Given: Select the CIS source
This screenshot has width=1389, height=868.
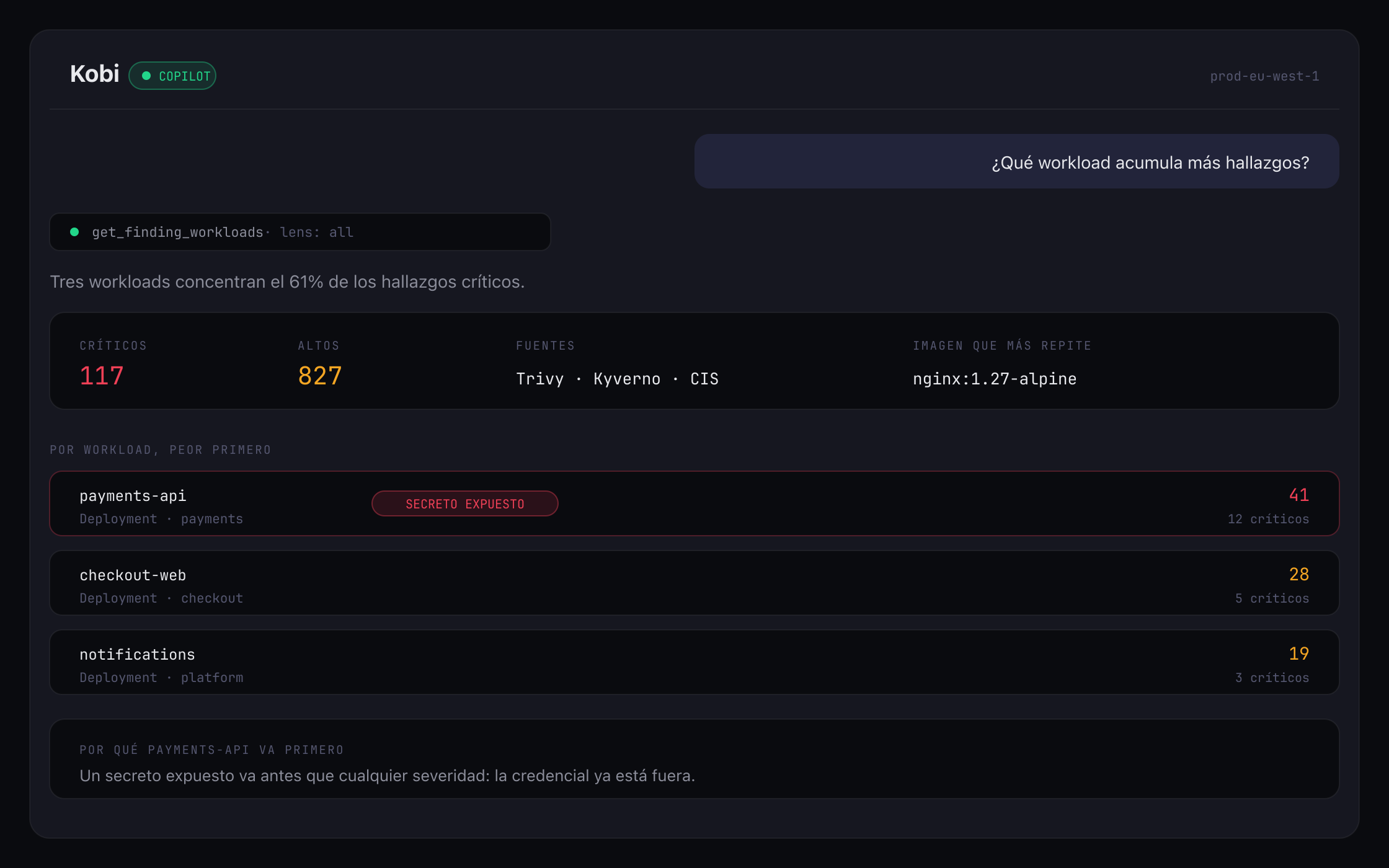Looking at the screenshot, I should click(x=704, y=379).
